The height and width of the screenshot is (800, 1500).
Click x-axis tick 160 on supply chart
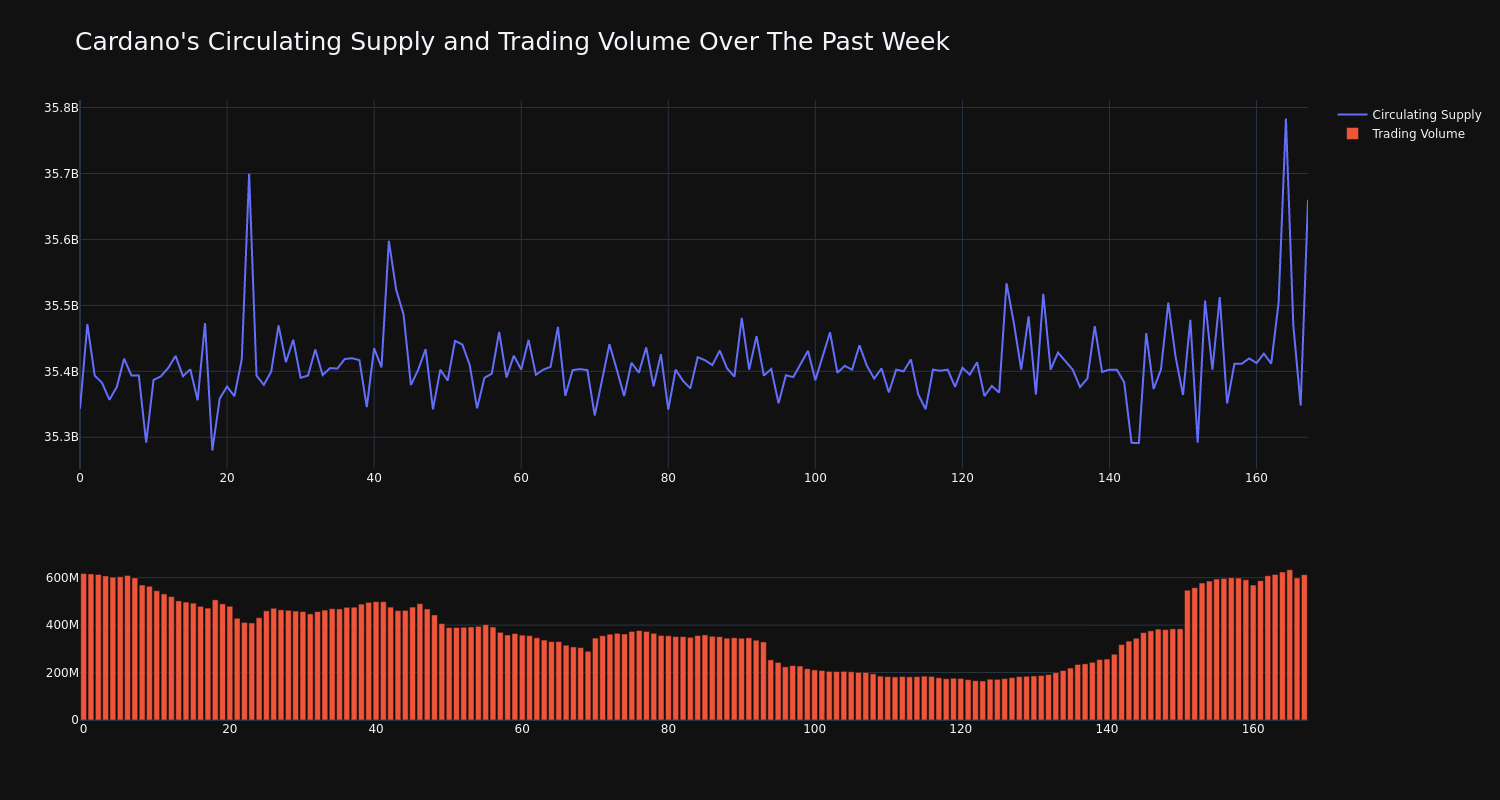click(1256, 478)
